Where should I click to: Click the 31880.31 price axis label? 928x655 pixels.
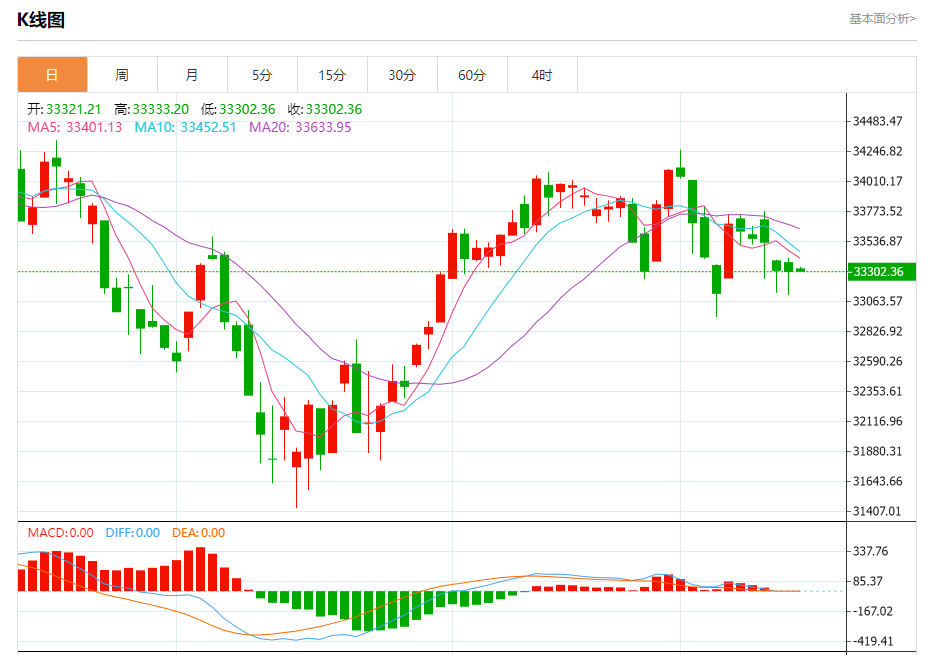(878, 451)
